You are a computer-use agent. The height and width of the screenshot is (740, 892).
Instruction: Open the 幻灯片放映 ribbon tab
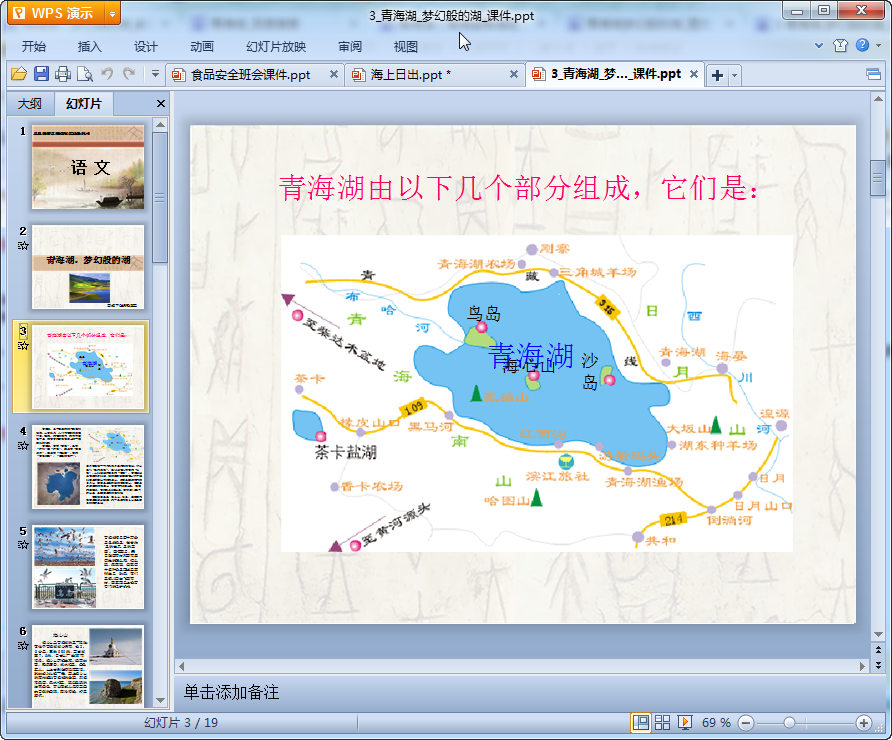coord(276,46)
